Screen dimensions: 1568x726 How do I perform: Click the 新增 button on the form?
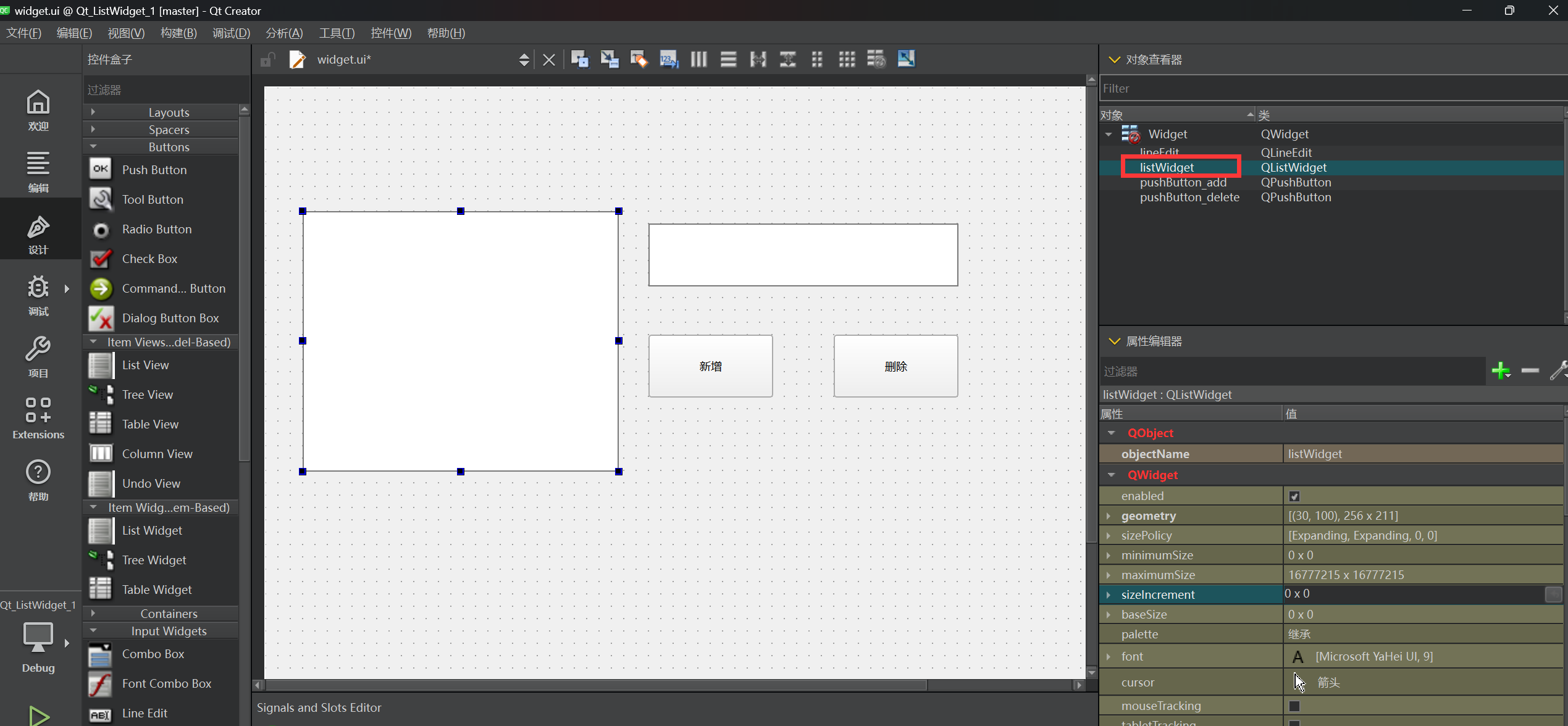tap(710, 366)
